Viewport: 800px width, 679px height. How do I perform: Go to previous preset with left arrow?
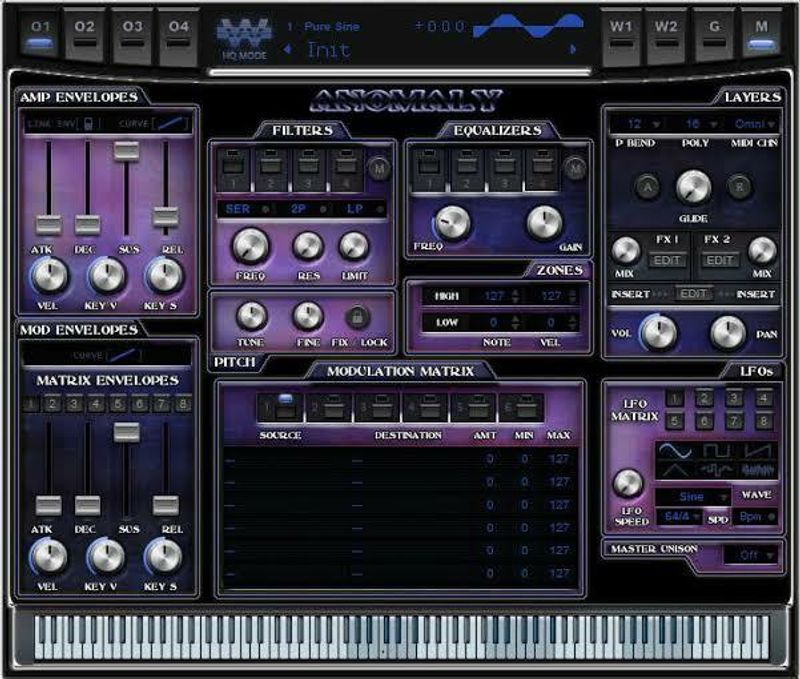pyautogui.click(x=287, y=49)
